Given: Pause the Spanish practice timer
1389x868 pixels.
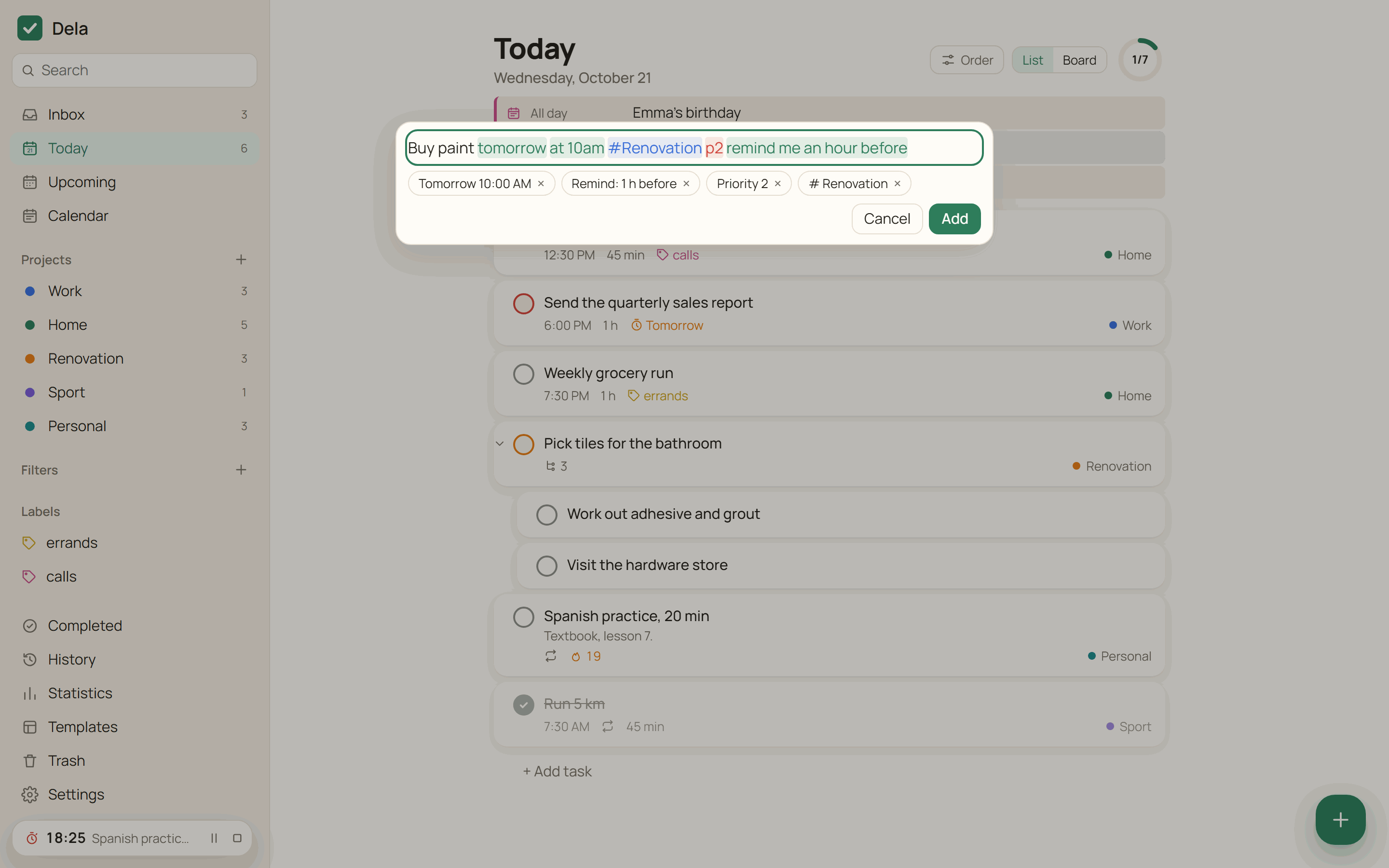Looking at the screenshot, I should (214, 838).
